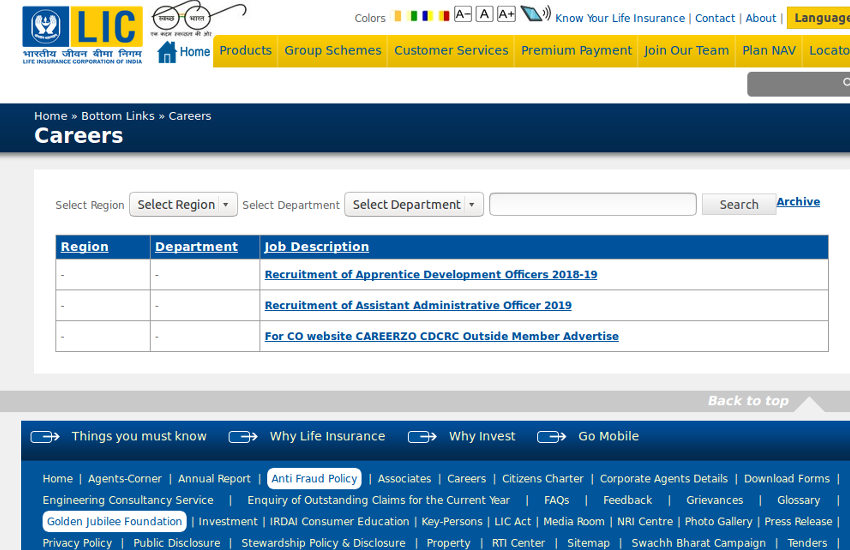Click the Swachh Bharat spectacles logo
Screen dimensions: 850x550
(x=198, y=18)
